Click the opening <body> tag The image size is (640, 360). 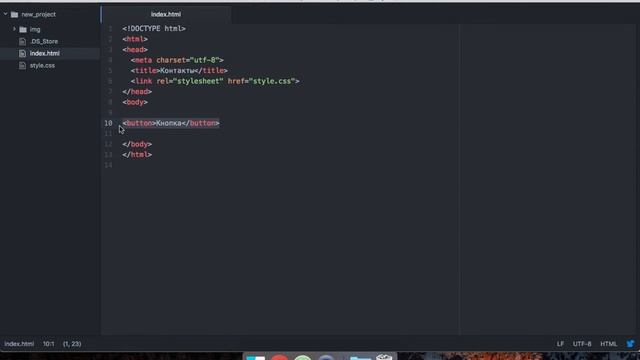(135, 102)
